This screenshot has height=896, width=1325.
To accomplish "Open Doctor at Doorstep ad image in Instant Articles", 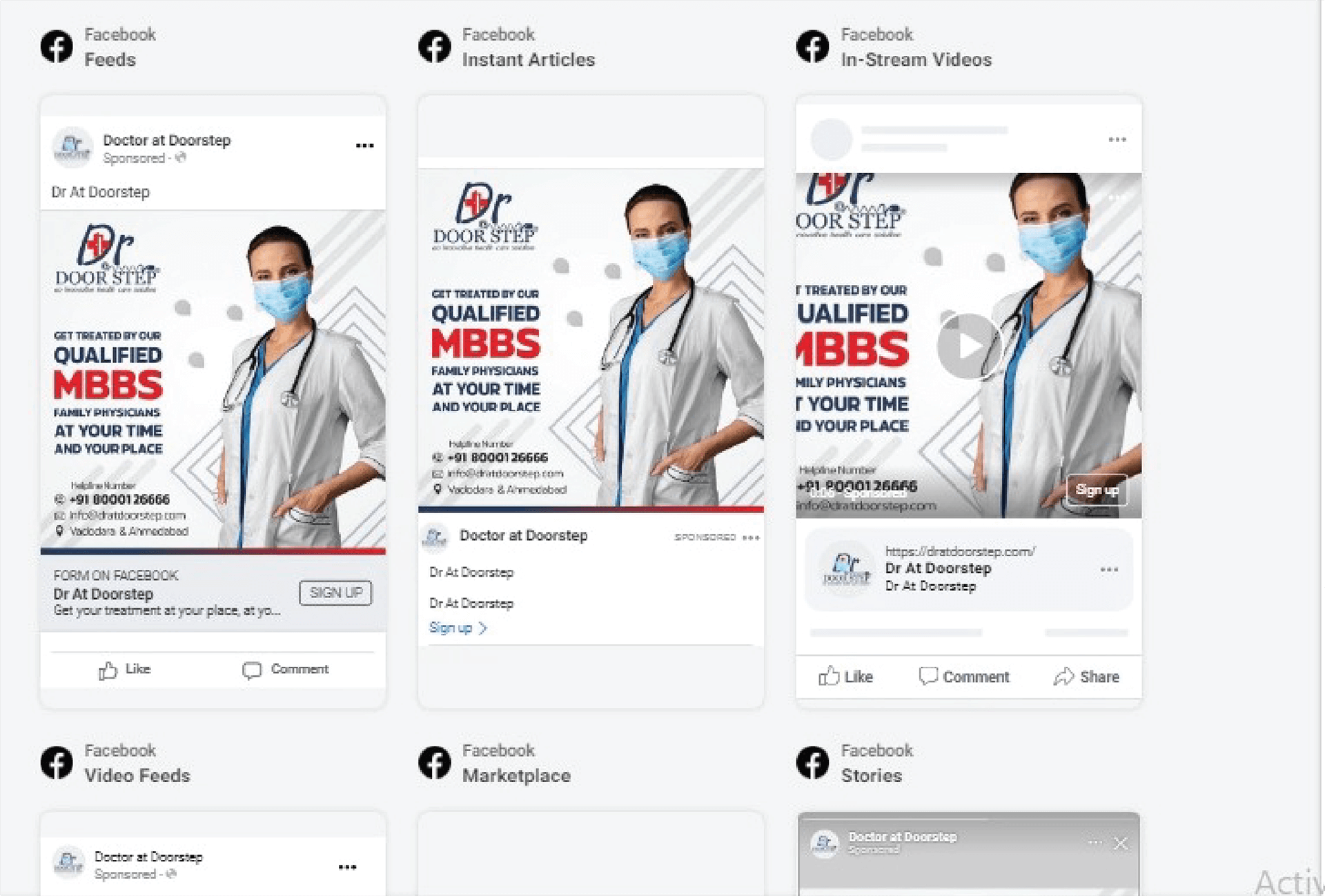I will [591, 338].
